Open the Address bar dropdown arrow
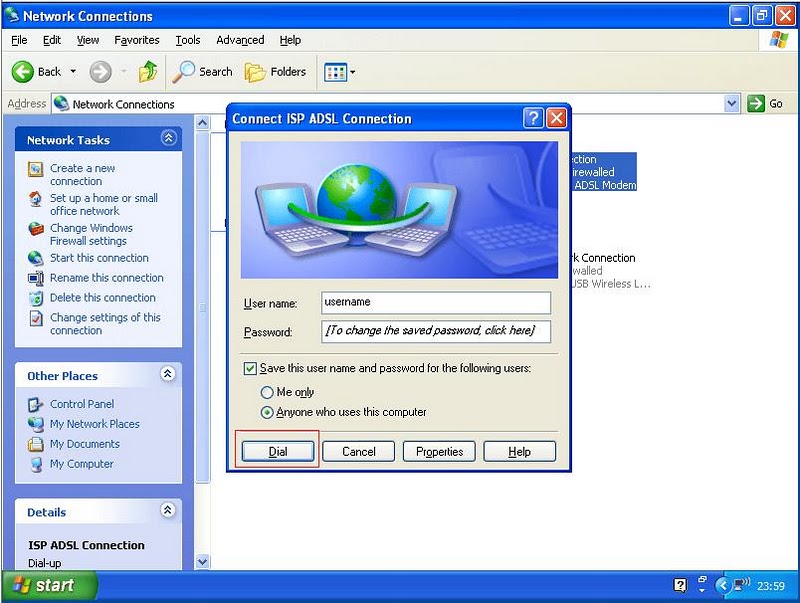 tap(731, 104)
